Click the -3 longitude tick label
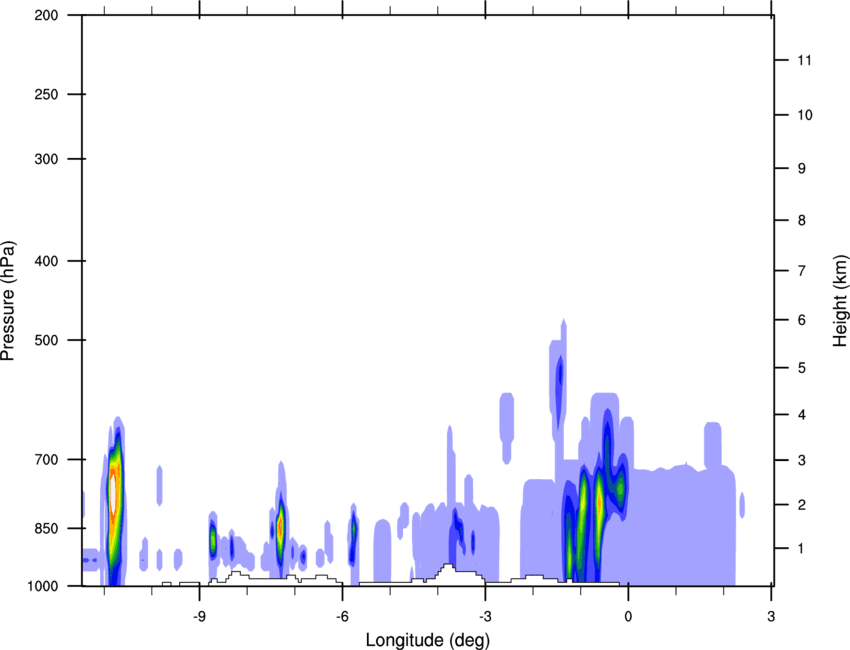This screenshot has height=650, width=850. click(x=485, y=617)
